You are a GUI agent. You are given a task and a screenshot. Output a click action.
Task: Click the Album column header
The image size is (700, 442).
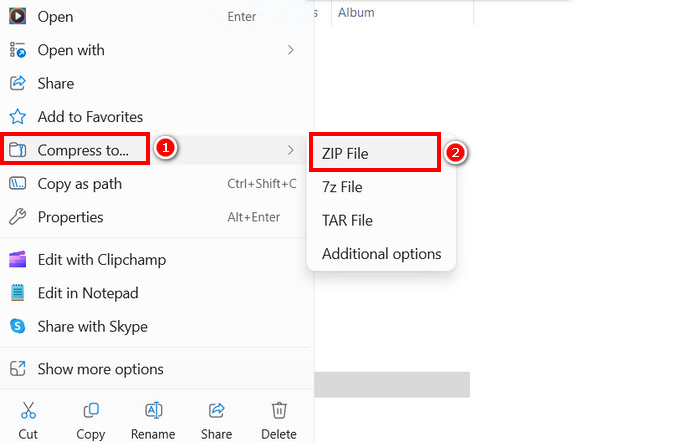[356, 12]
